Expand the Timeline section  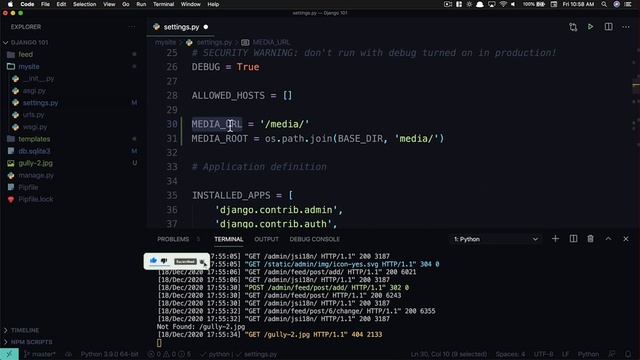click(x=24, y=330)
